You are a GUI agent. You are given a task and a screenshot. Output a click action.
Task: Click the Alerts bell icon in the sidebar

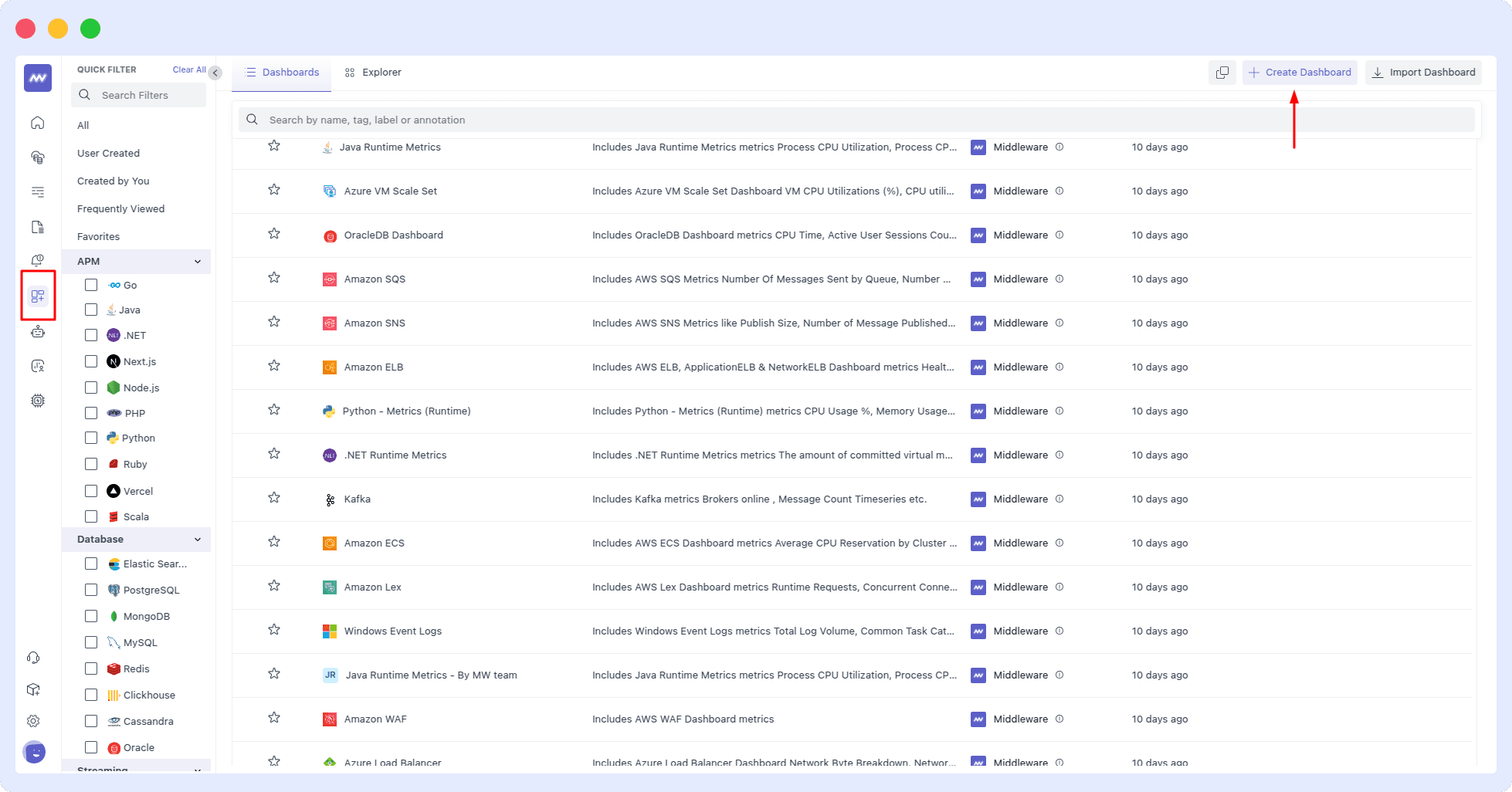tap(37, 260)
